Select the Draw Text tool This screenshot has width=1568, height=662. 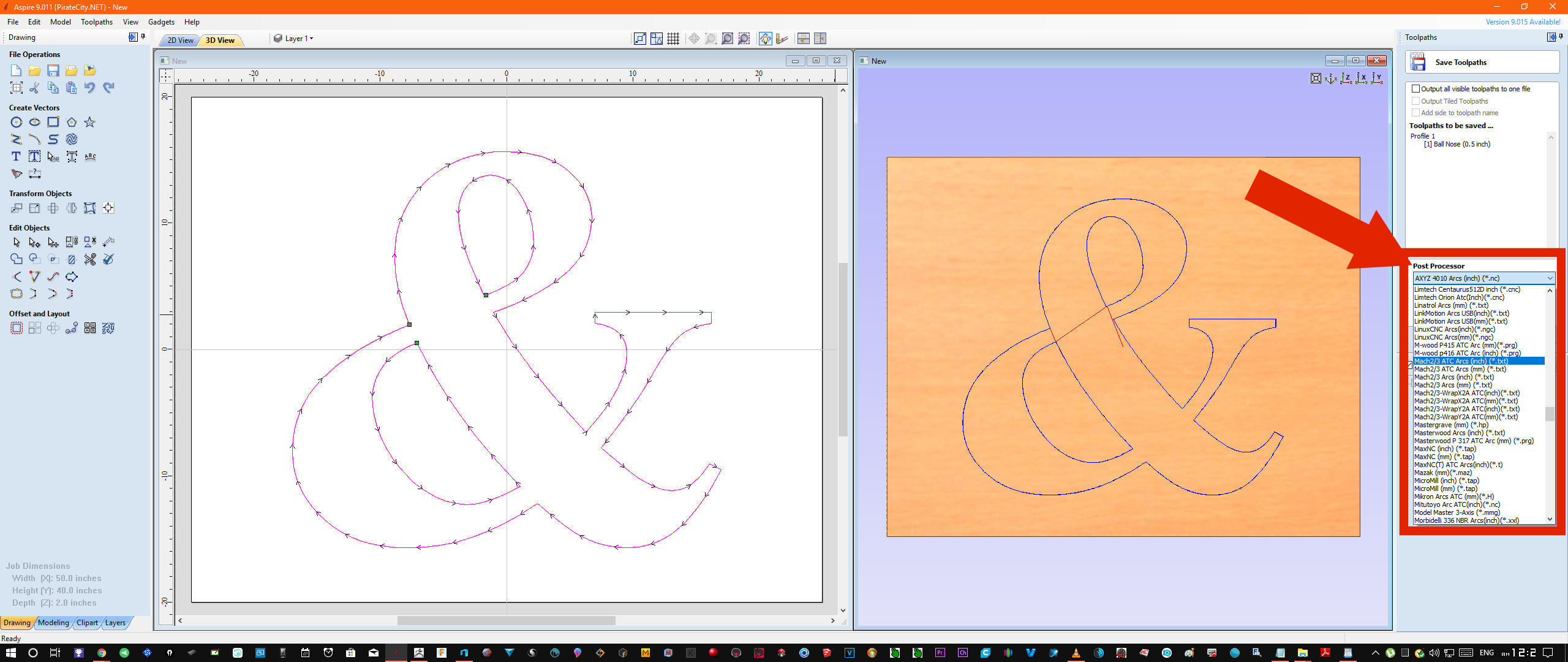tap(17, 156)
